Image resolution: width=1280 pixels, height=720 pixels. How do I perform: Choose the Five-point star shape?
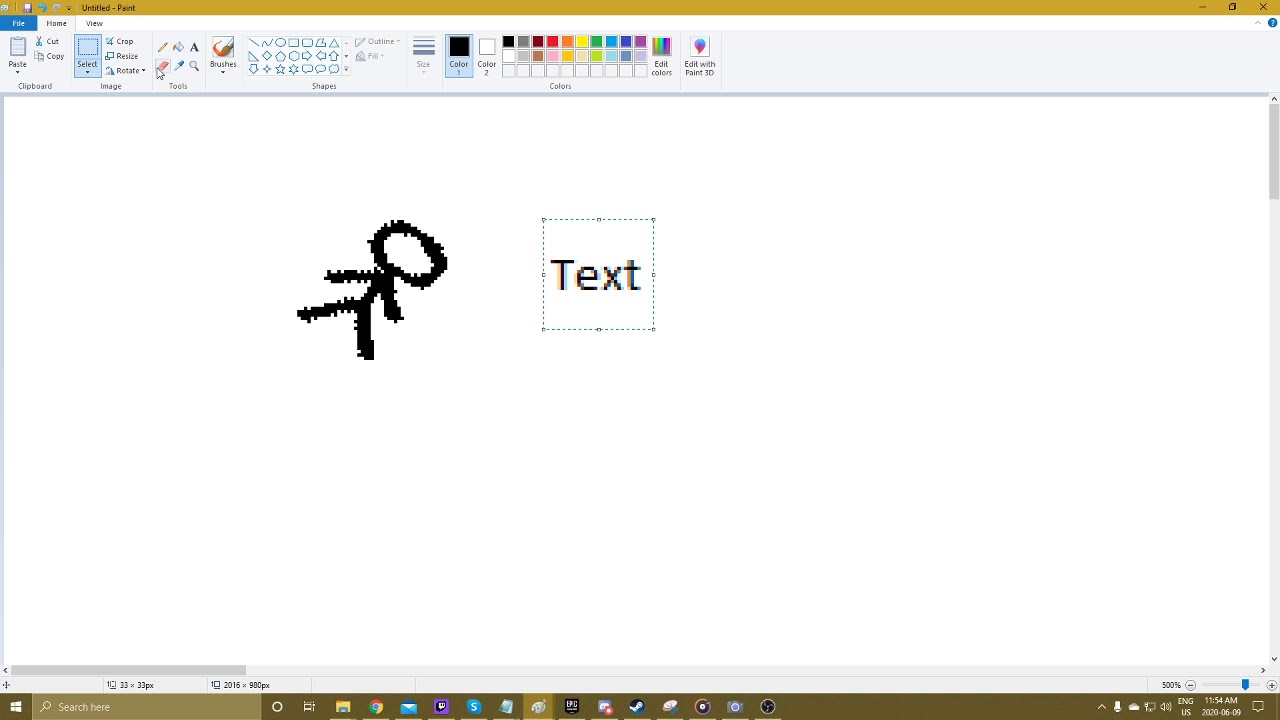(x=280, y=69)
